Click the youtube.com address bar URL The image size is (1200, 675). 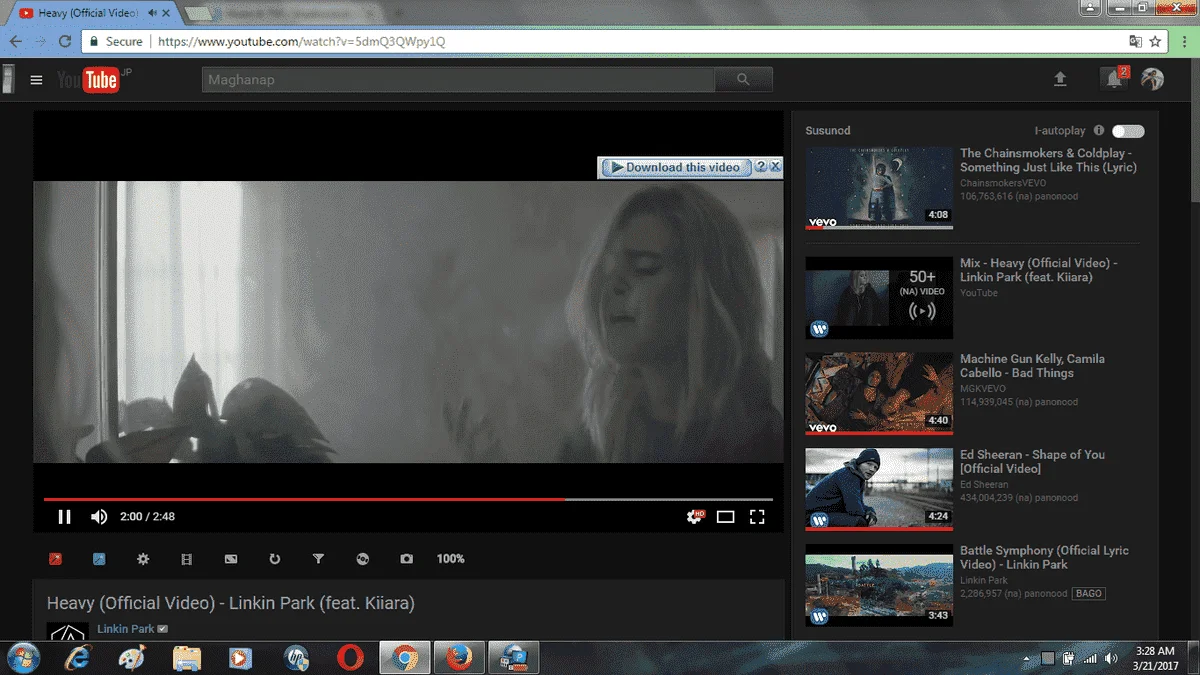[x=302, y=42]
